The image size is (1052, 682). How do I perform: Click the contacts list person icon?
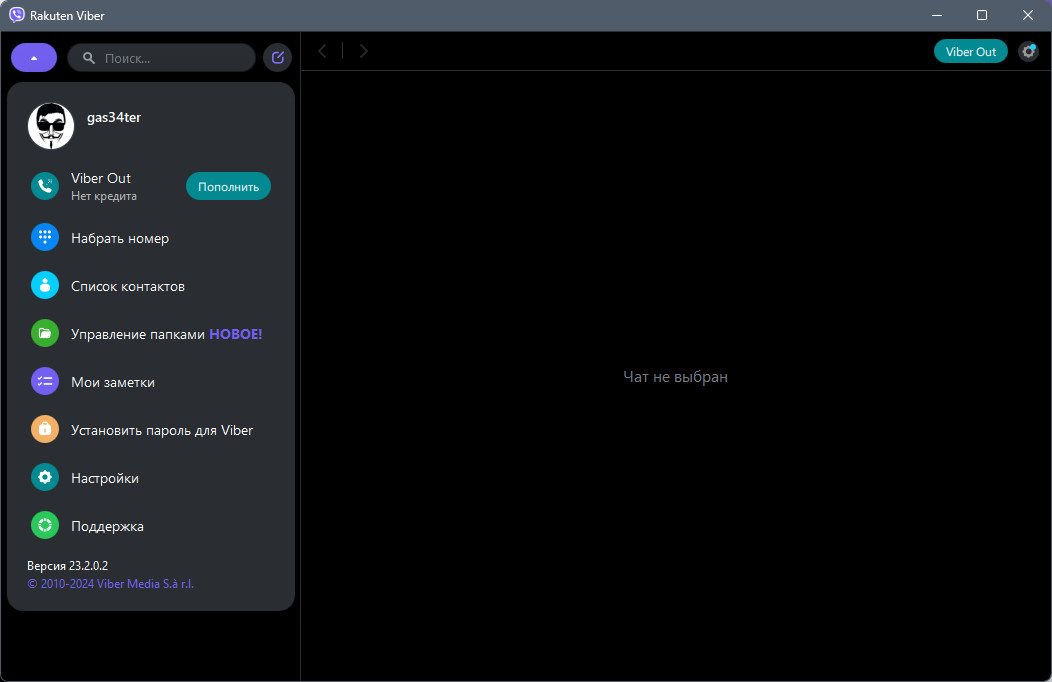tap(45, 286)
